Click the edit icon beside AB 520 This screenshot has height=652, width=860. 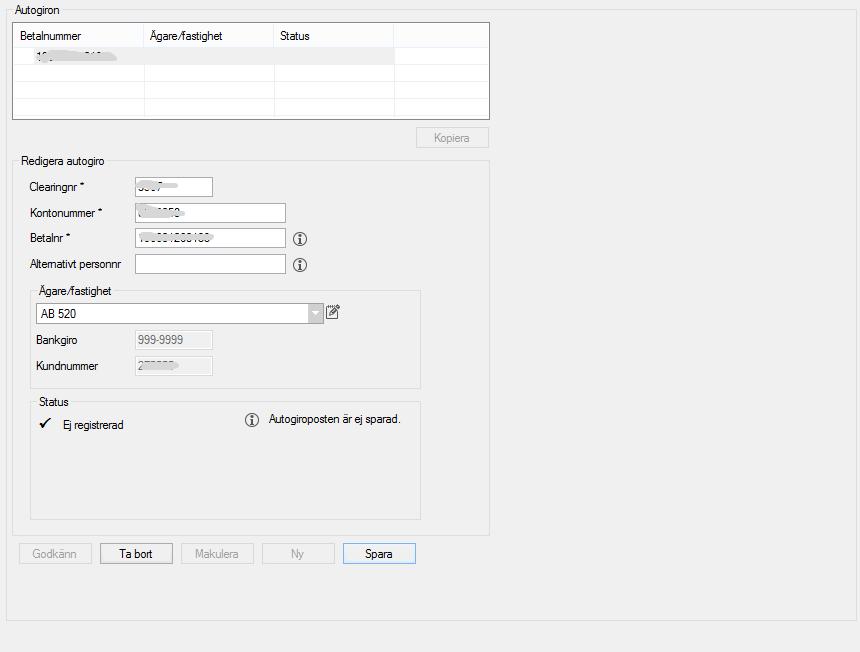pyautogui.click(x=333, y=312)
